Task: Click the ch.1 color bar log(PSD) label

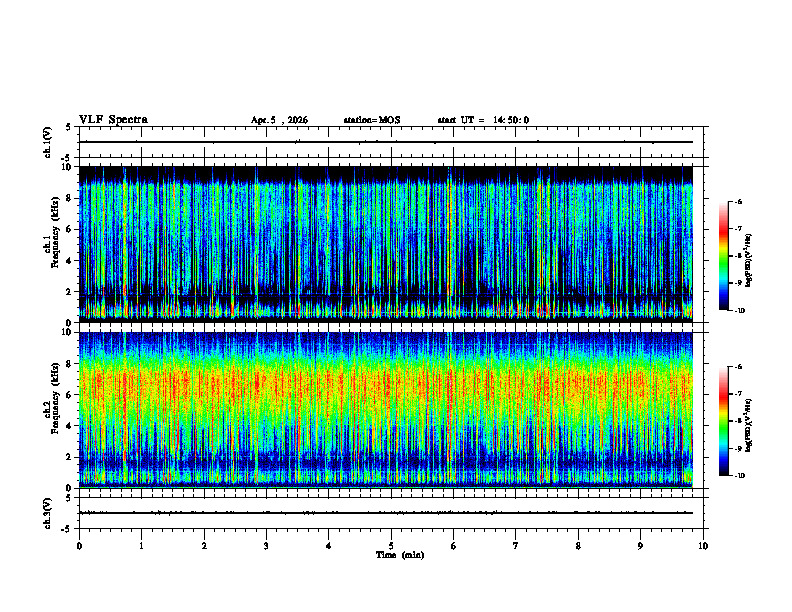Action: (748, 261)
